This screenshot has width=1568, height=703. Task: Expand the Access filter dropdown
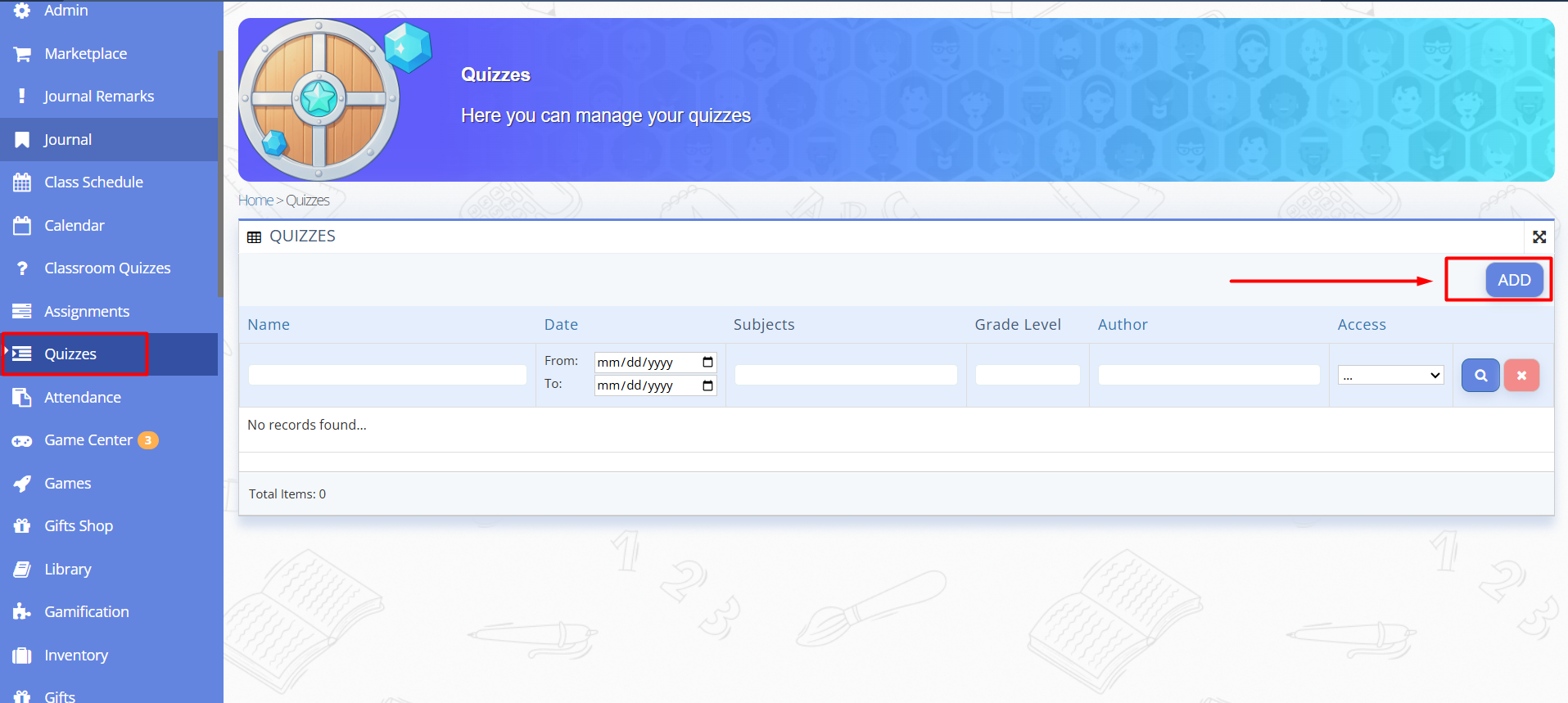tap(1390, 375)
